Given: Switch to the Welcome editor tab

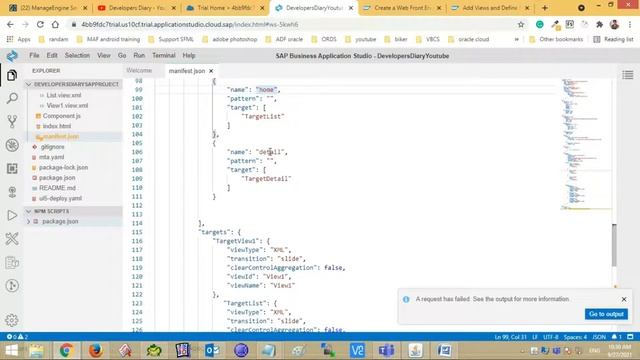Looking at the screenshot, I should 139,71.
